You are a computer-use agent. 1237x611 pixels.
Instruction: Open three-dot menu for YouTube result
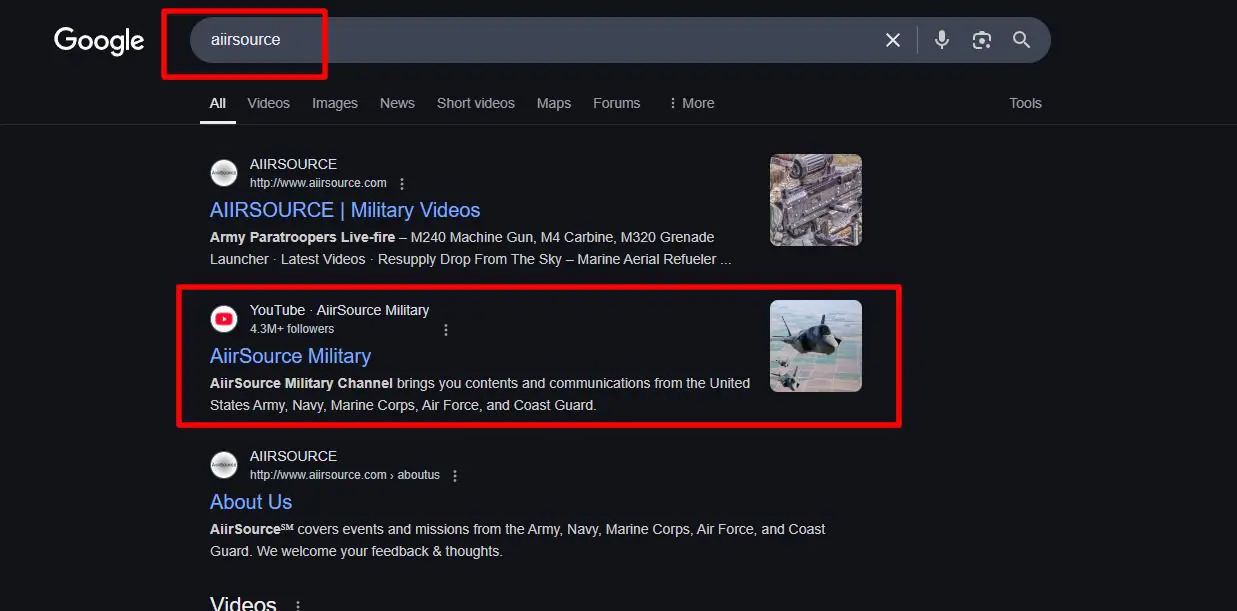click(446, 330)
